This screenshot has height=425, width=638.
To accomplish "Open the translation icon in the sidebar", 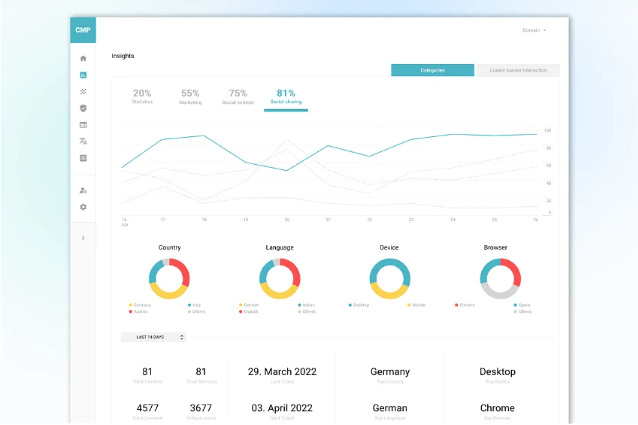I will pyautogui.click(x=83, y=141).
